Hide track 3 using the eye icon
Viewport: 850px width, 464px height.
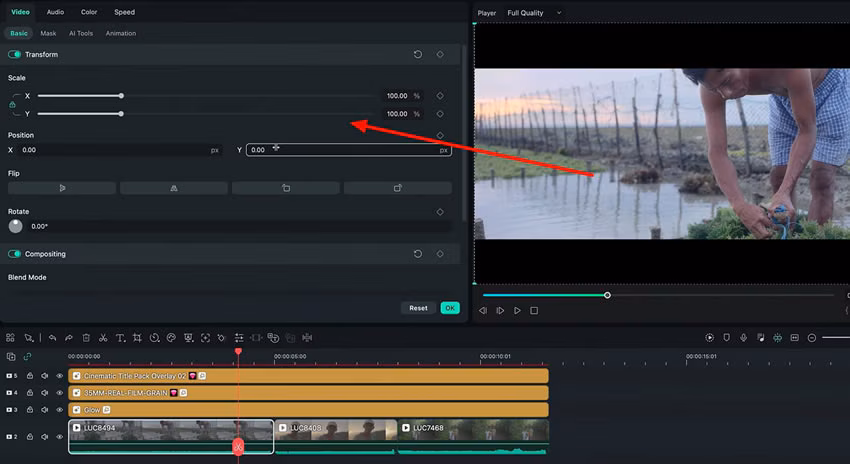pos(60,410)
